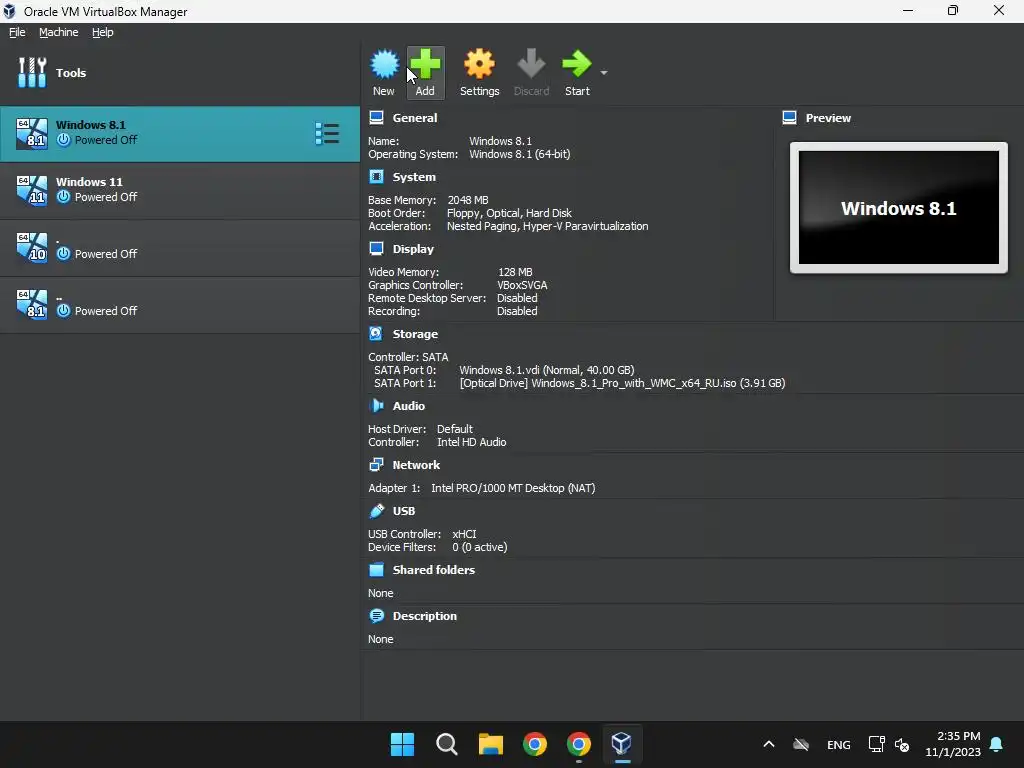
Task: Click the Windows 8.1.vdi disk entry
Action: point(547,370)
